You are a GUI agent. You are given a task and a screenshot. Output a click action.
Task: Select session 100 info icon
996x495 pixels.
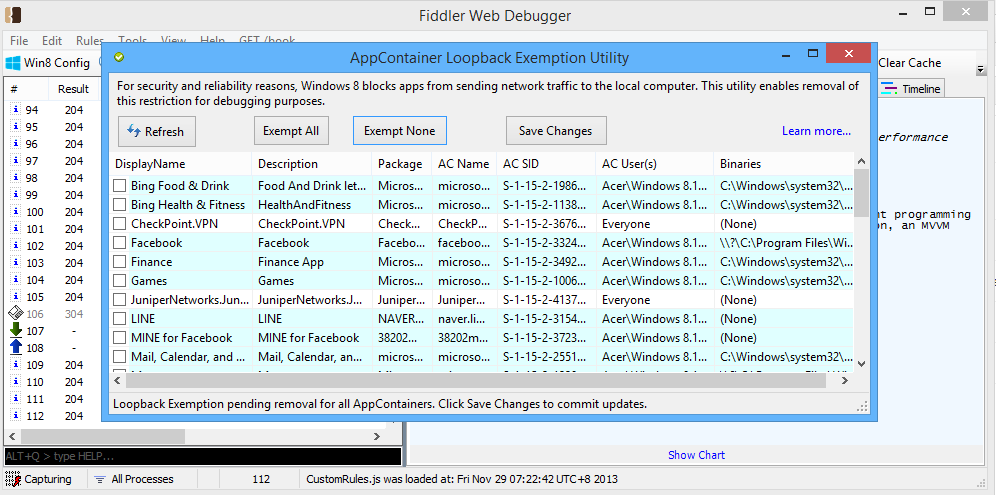16,212
